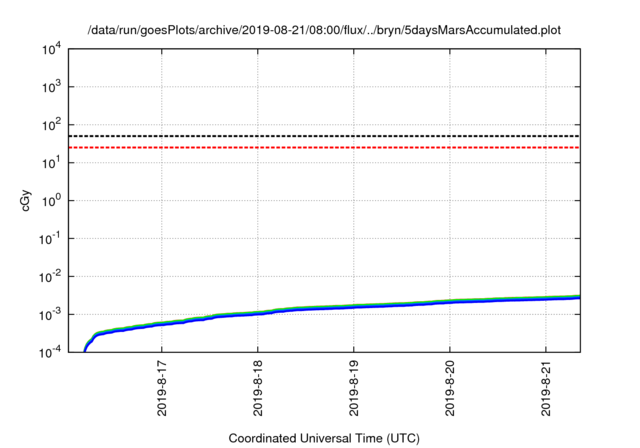Click the 10^-2 y-axis label

(x=50, y=277)
